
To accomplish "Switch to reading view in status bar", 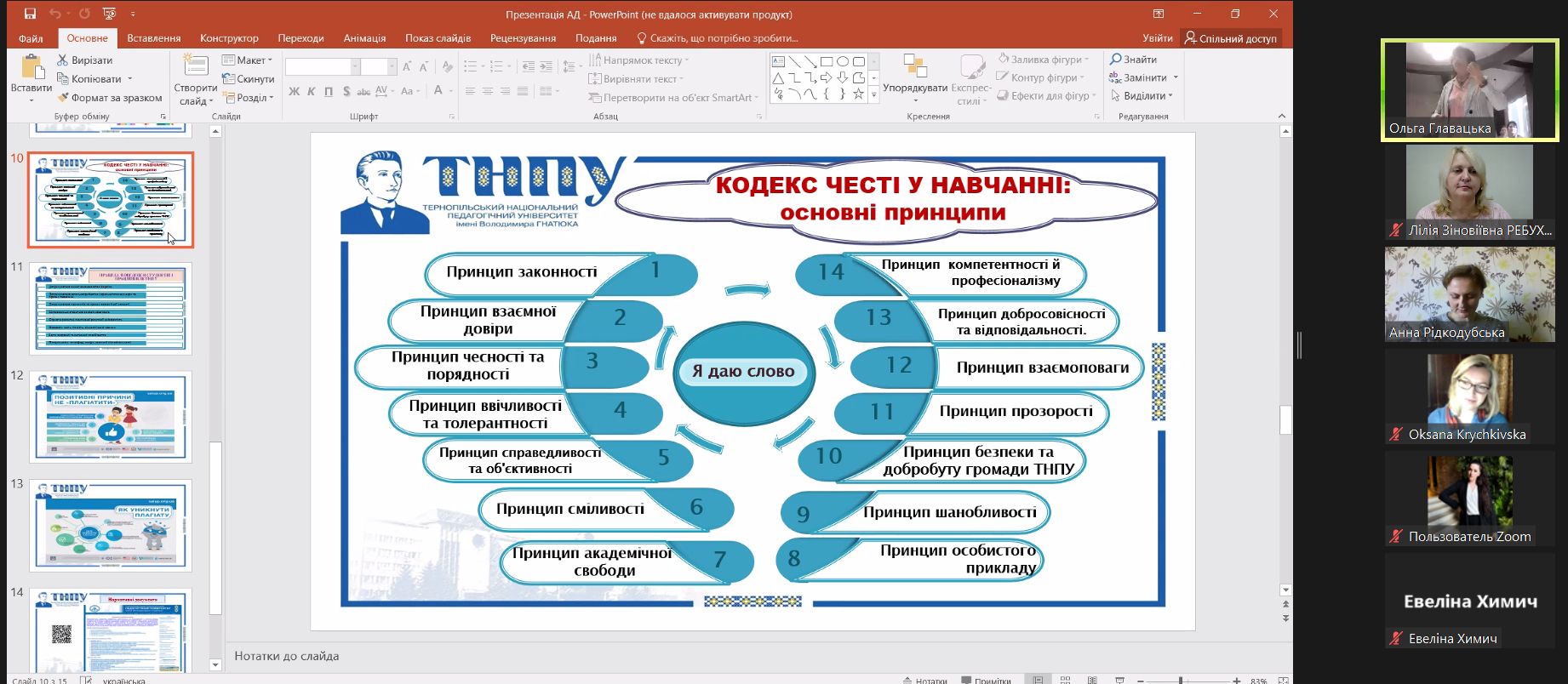I will tap(1092, 680).
